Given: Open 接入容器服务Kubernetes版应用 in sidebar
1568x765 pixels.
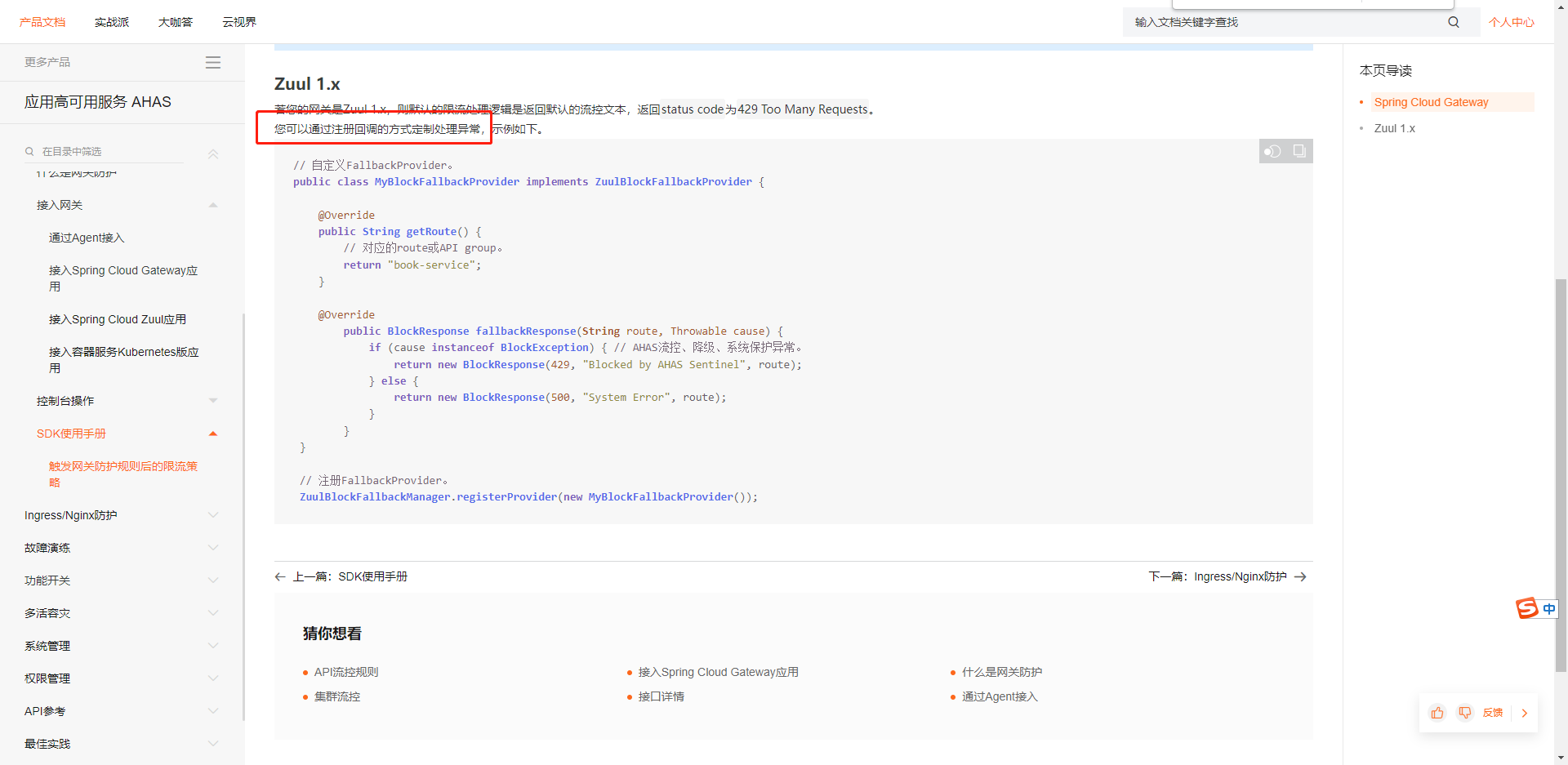Looking at the screenshot, I should [x=124, y=360].
